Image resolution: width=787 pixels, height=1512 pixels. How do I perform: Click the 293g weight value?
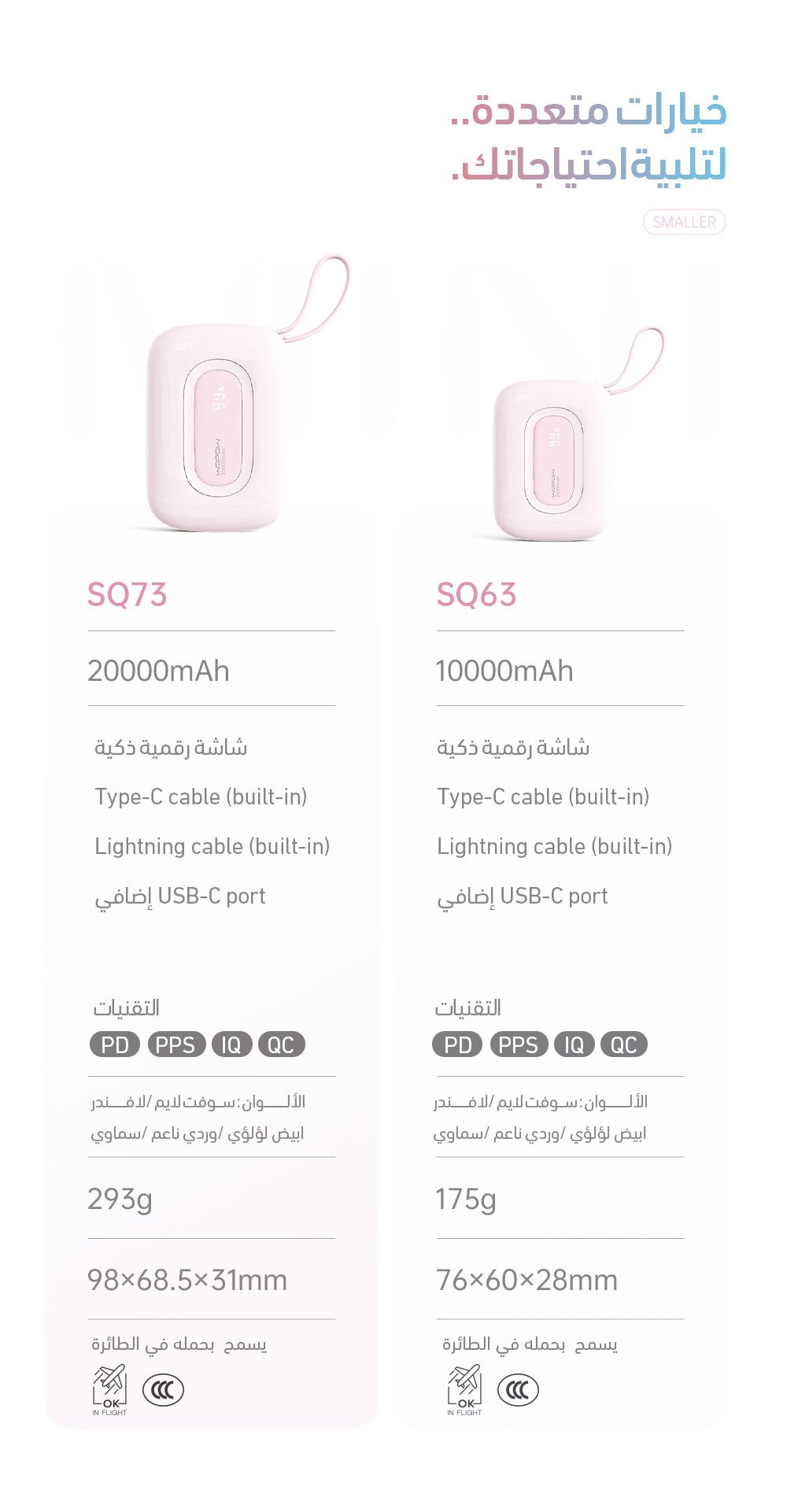click(120, 1199)
